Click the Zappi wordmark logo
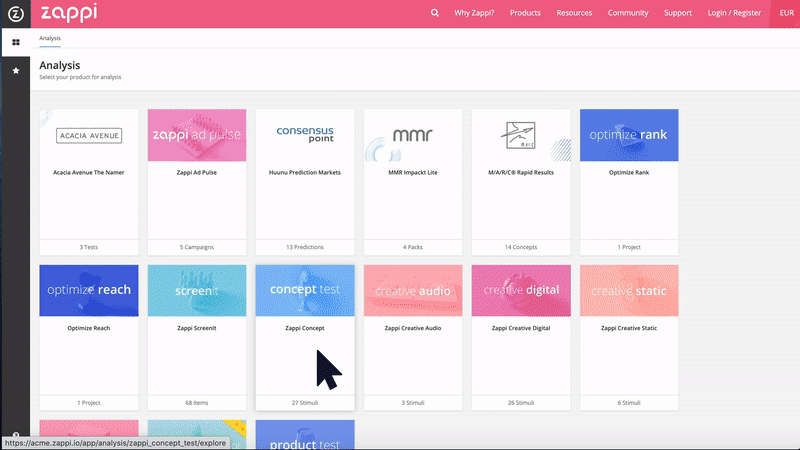 (69, 12)
